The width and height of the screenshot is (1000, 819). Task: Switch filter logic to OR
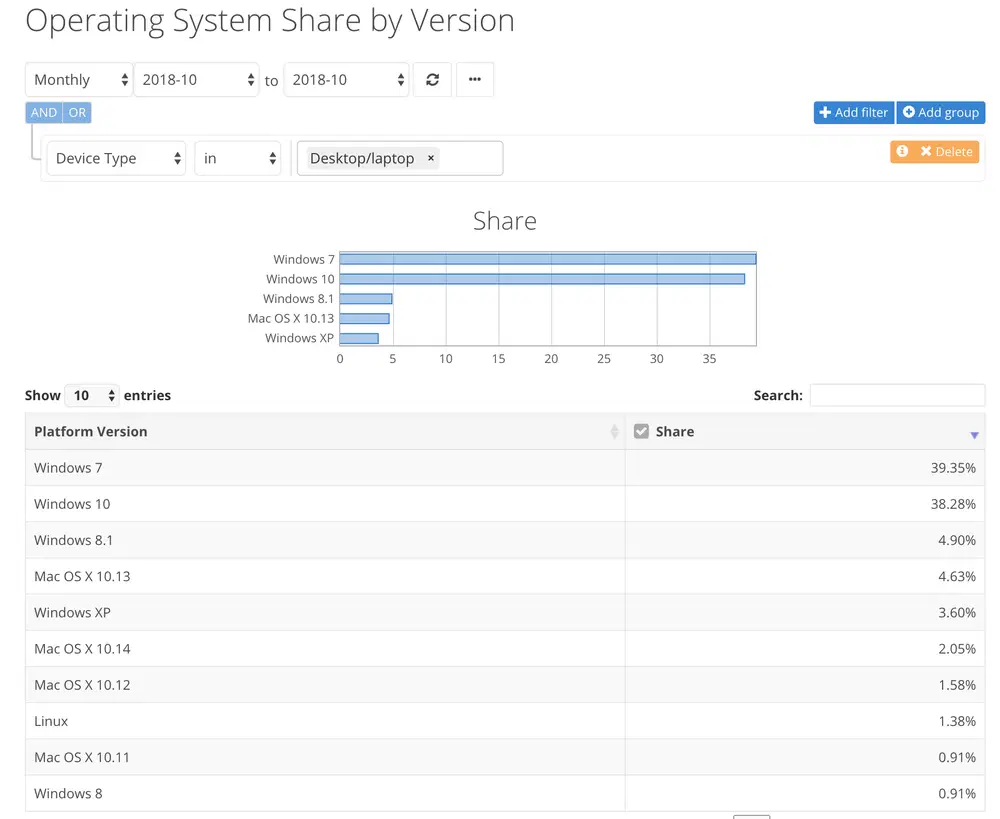(77, 112)
